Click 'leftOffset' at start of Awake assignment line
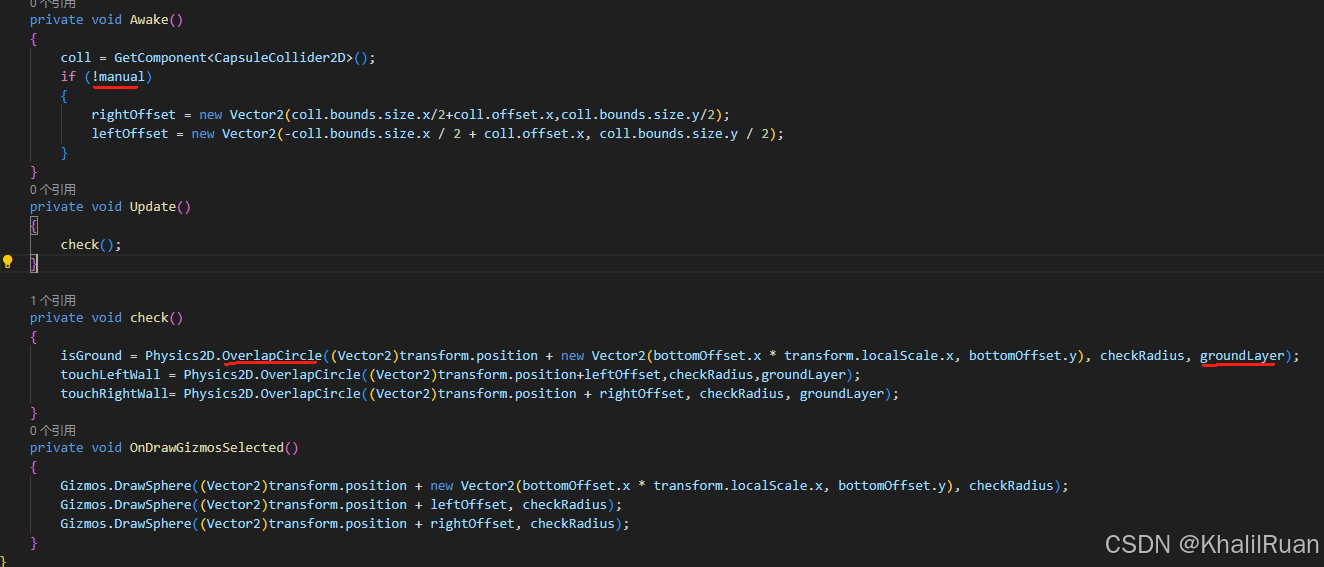 [130, 133]
